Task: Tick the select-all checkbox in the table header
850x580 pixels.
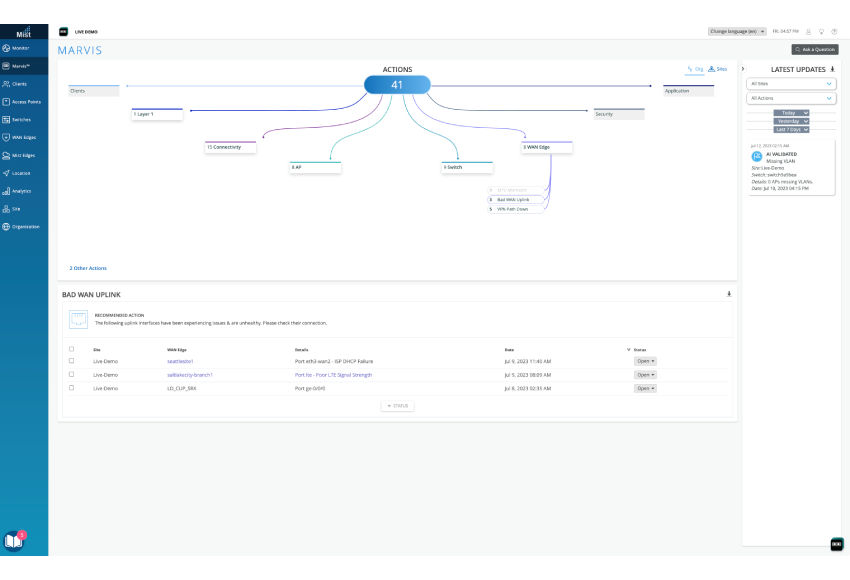Action: [71, 349]
